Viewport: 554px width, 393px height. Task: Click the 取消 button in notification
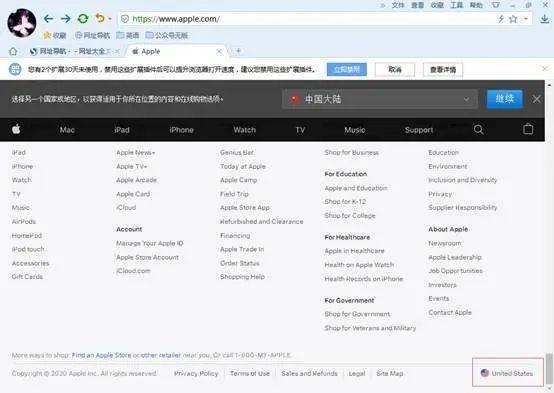click(x=395, y=69)
